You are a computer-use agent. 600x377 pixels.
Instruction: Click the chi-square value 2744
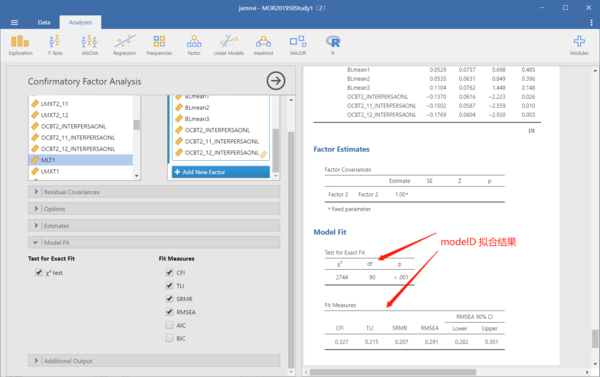pos(342,277)
